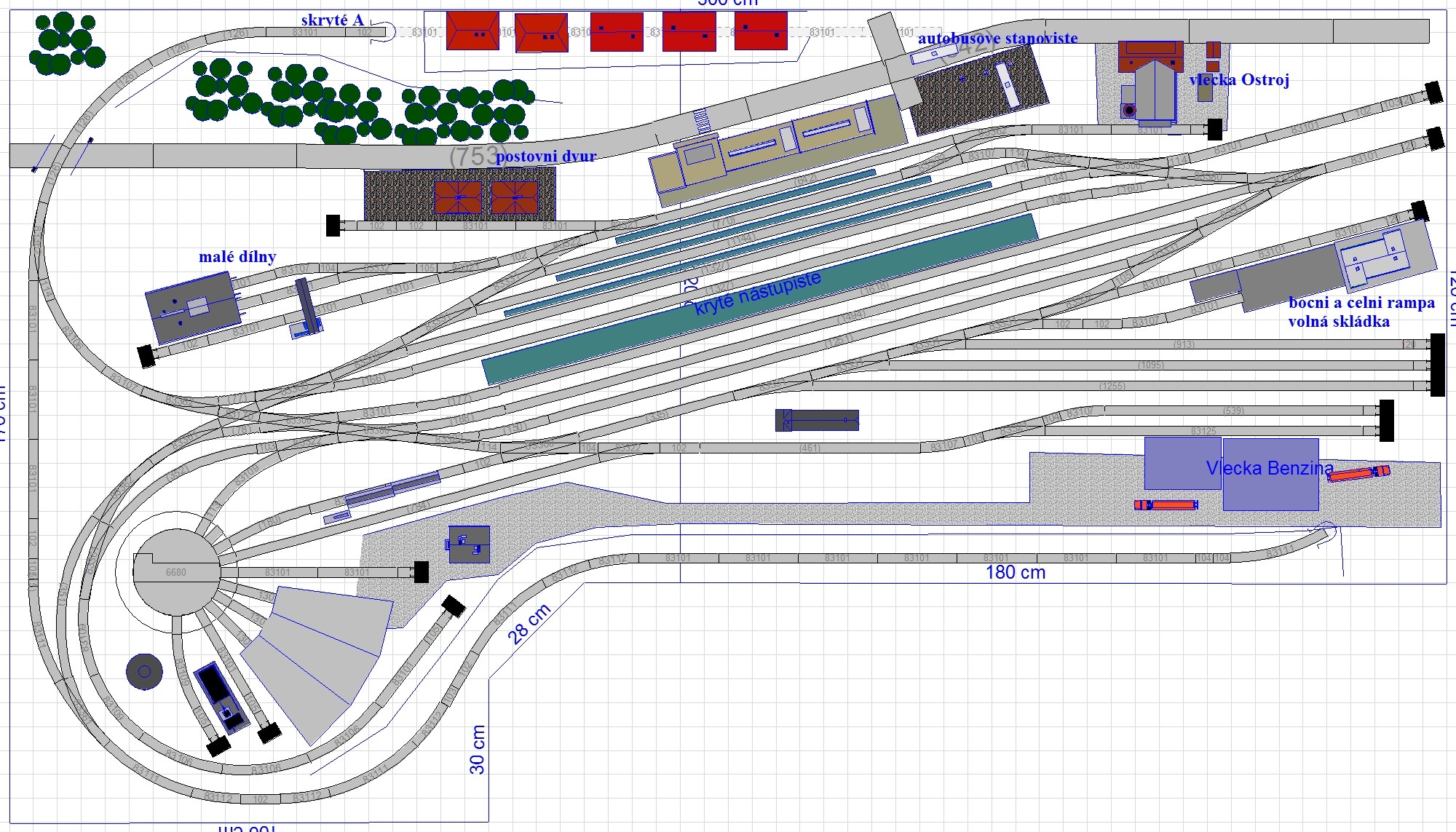
Task: Select the 'vlecka Ostroj' text label
Action: pyautogui.click(x=1239, y=80)
